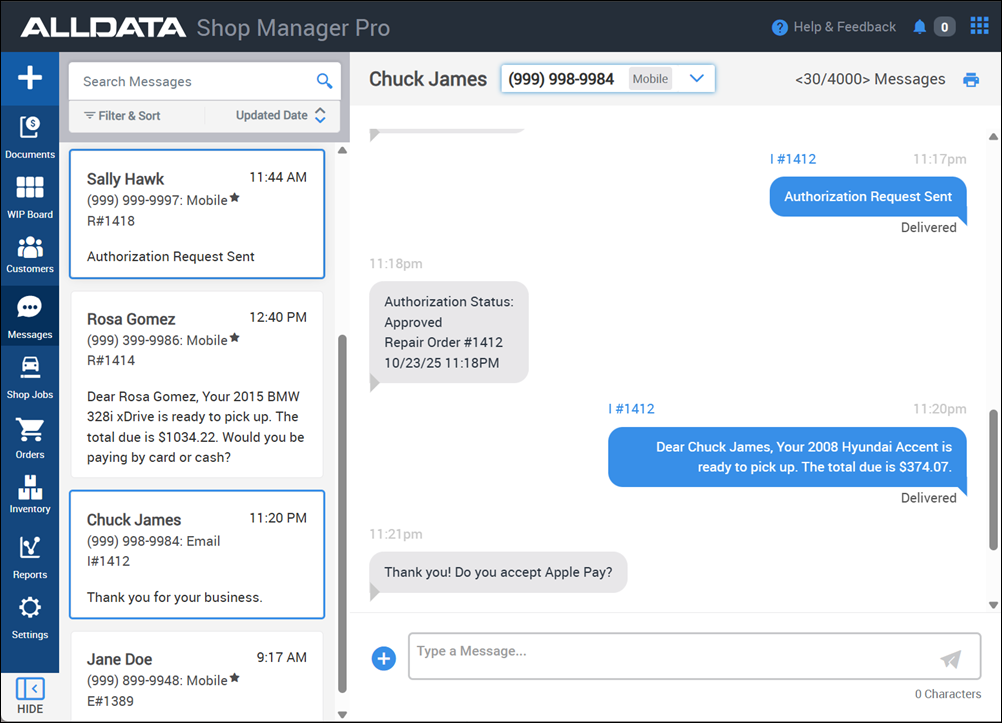Click R#1418 in Sally Hawk card
Image resolution: width=1002 pixels, height=723 pixels.
coord(111,221)
